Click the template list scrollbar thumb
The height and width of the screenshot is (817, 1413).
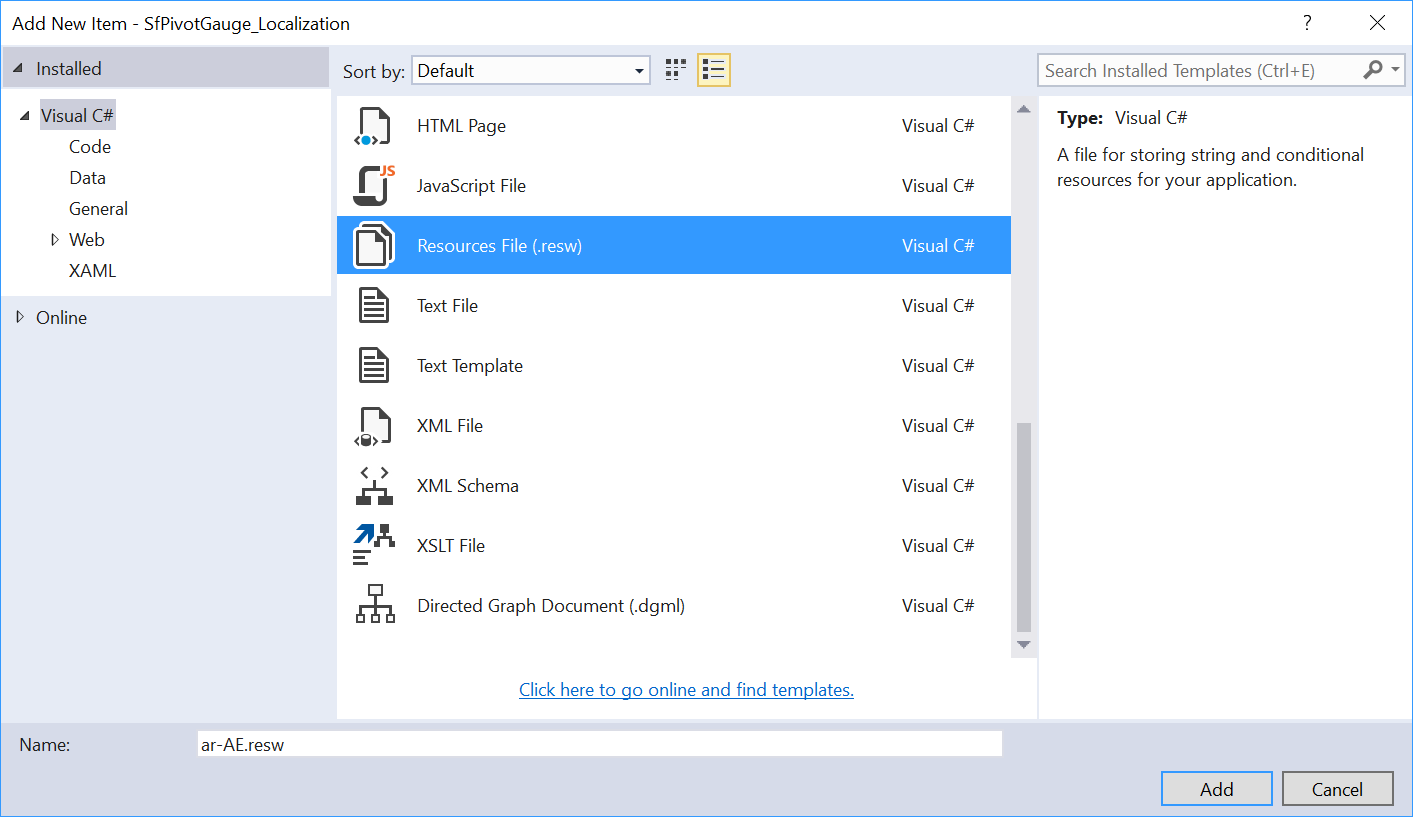click(x=1023, y=526)
